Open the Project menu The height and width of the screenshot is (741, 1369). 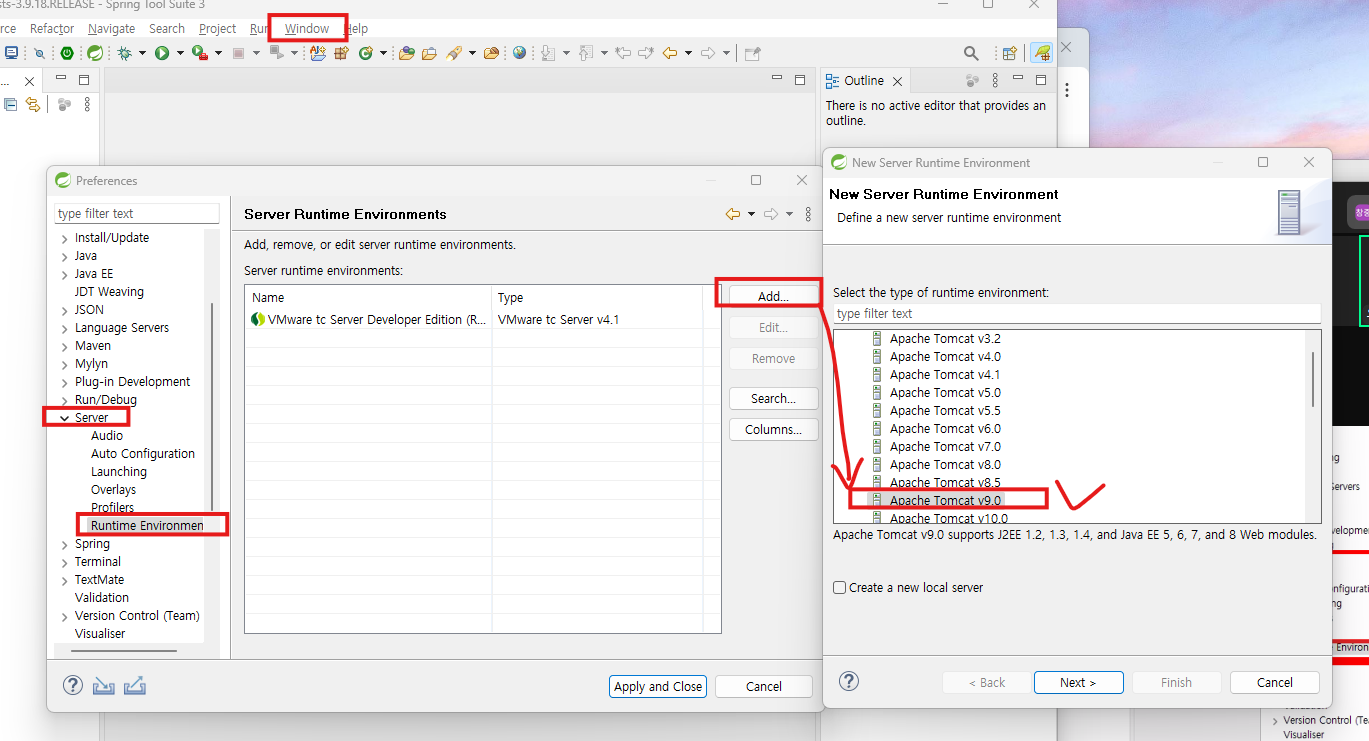[218, 28]
